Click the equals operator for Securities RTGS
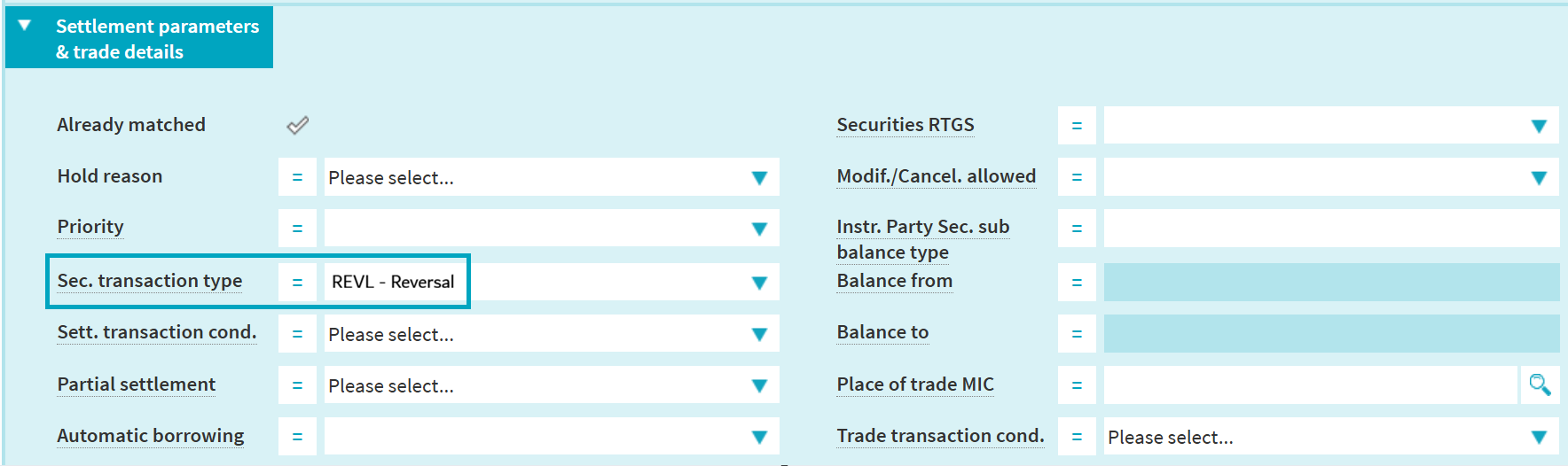1568x466 pixels. coord(1077,127)
